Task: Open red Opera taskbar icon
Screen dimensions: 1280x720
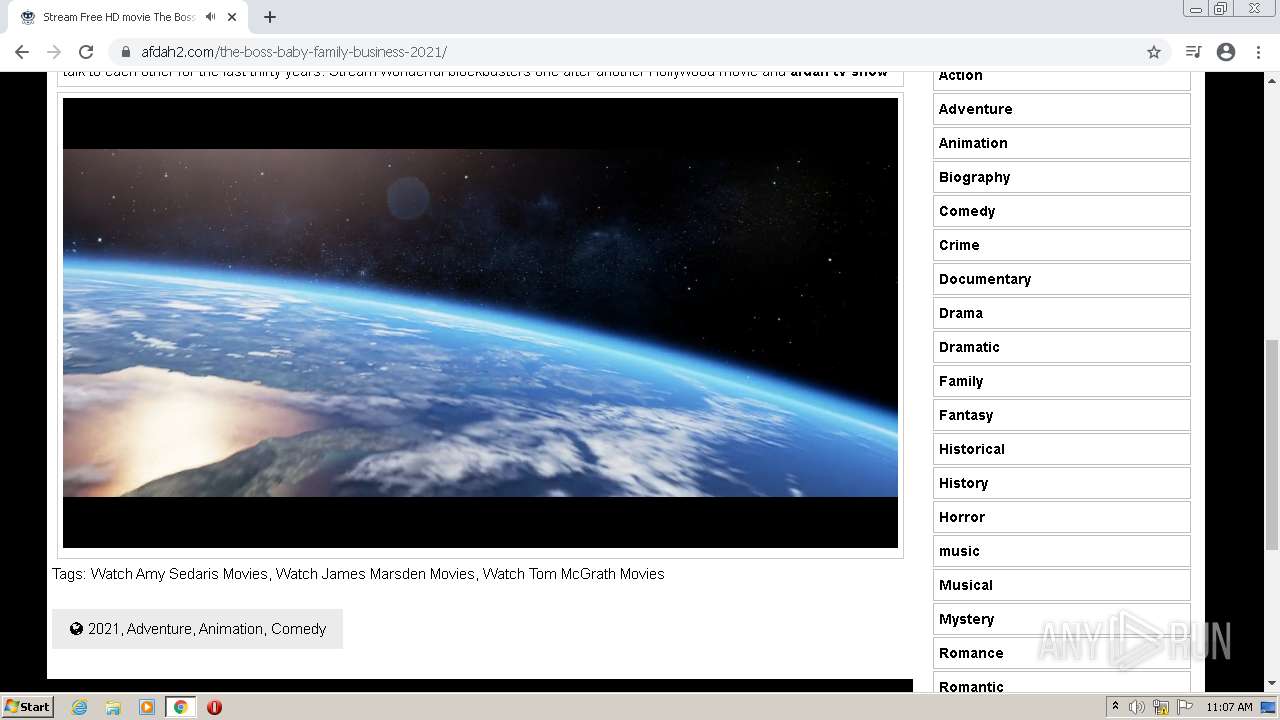Action: click(x=214, y=707)
